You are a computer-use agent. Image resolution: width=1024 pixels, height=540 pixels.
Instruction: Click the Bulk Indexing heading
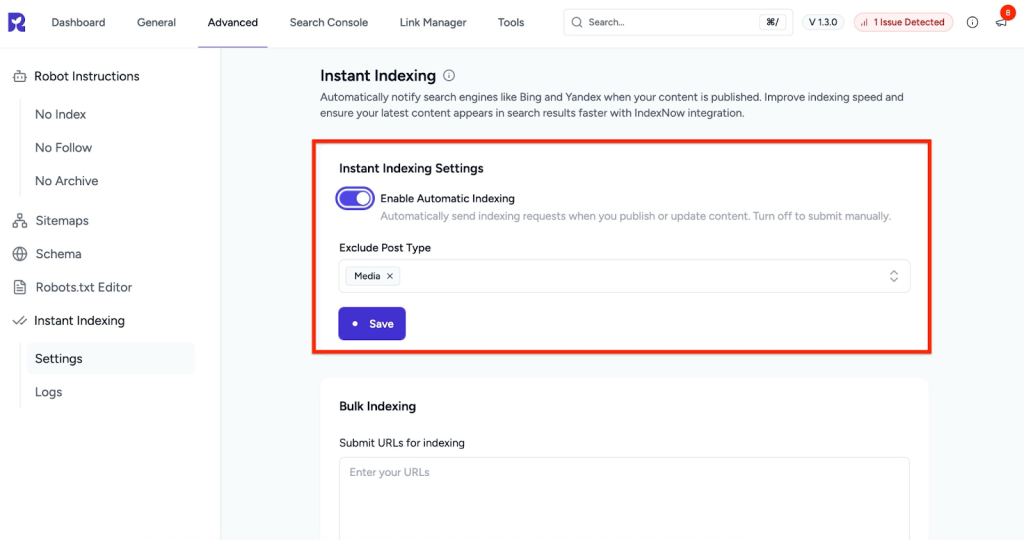click(x=377, y=406)
